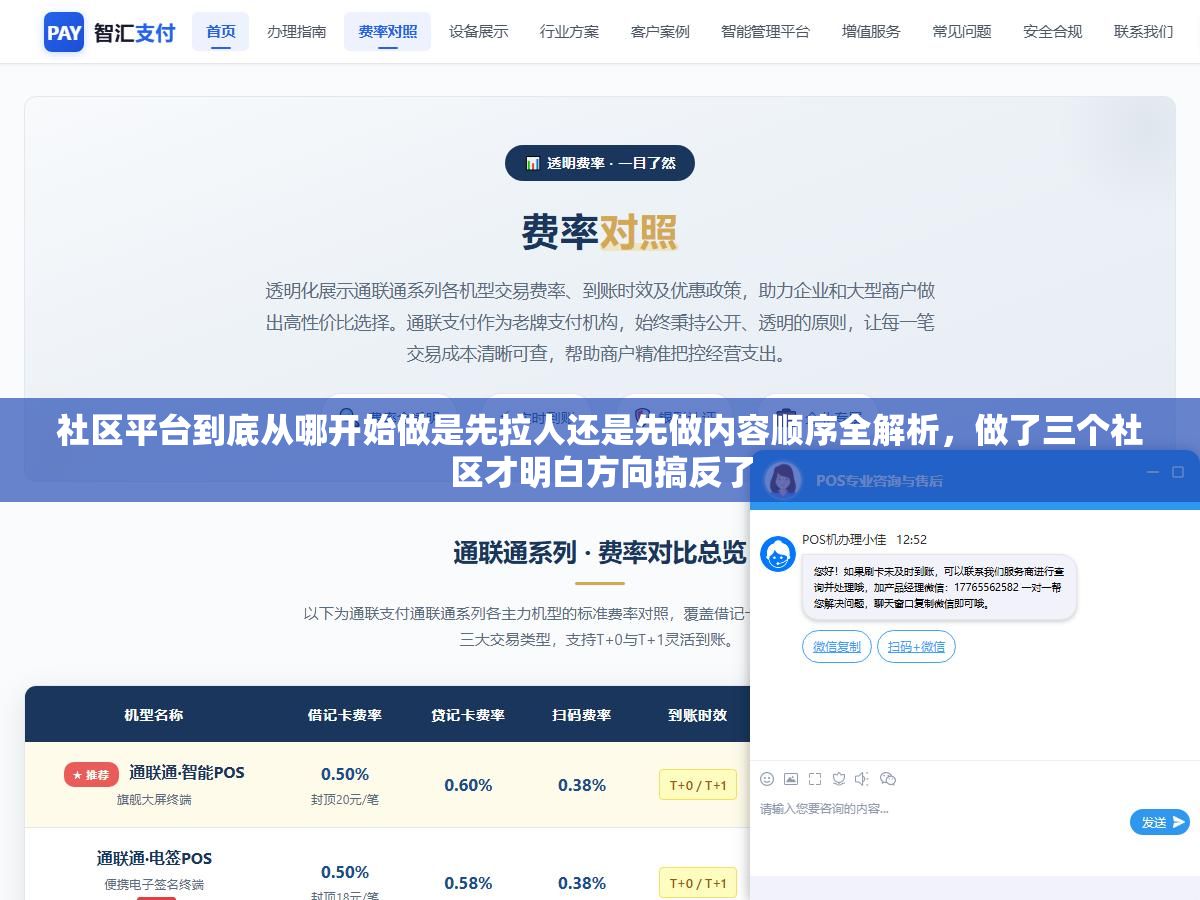Open the 首页 nav tab

point(221,31)
